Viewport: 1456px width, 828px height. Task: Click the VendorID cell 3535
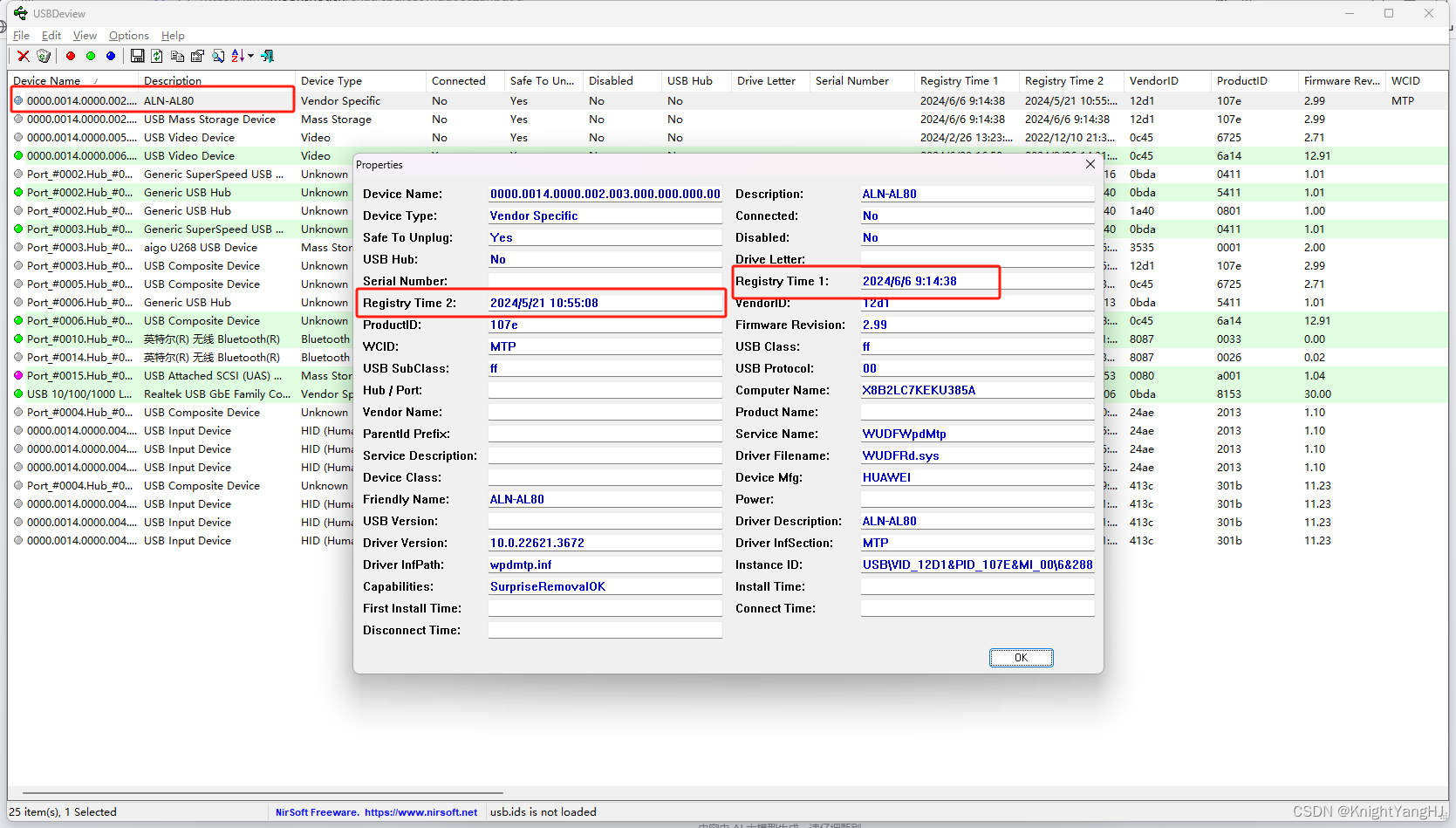click(1142, 247)
